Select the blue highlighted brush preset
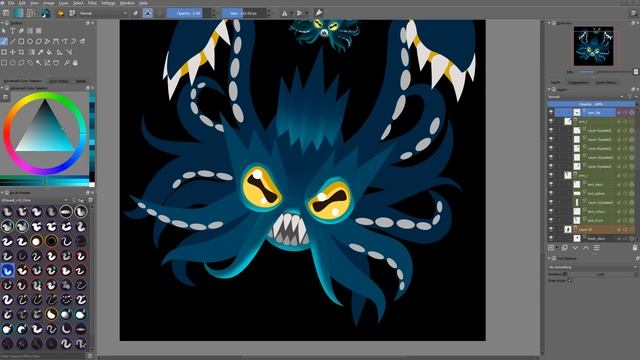 click(7, 270)
